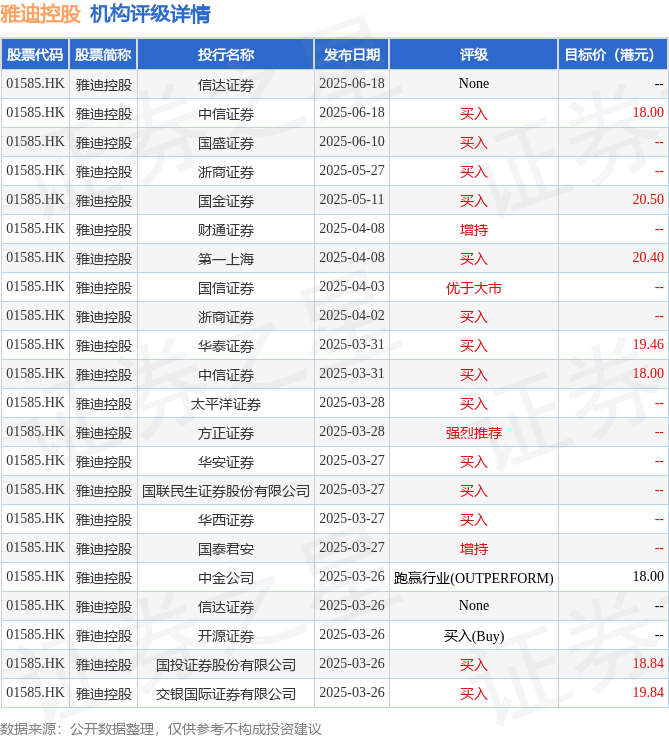Click 买入 rating in 国盛证券 row
This screenshot has width=669, height=738.
point(474,143)
